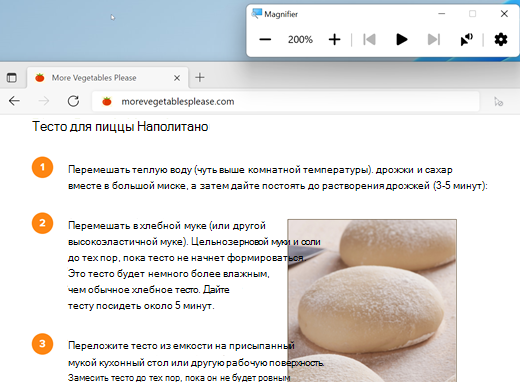Click the pizza dough balls photo
520x382 pixels.
[372, 300]
